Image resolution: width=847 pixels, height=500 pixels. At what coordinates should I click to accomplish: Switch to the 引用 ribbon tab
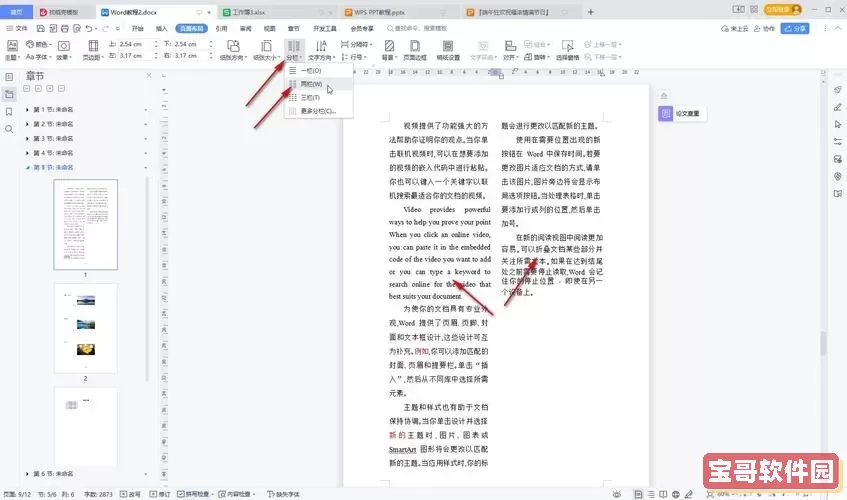click(221, 28)
